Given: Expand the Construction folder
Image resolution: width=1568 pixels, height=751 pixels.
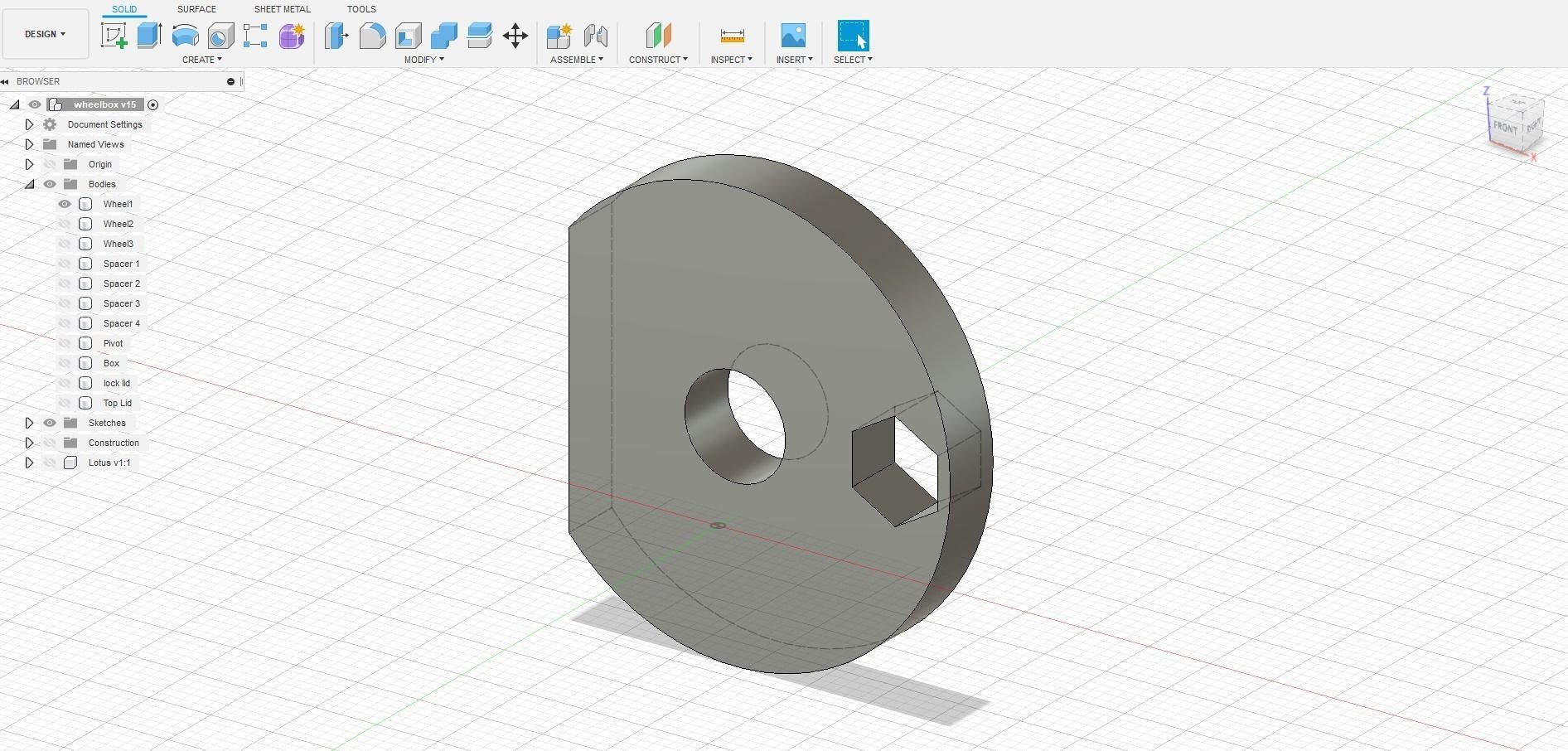Looking at the screenshot, I should [29, 443].
